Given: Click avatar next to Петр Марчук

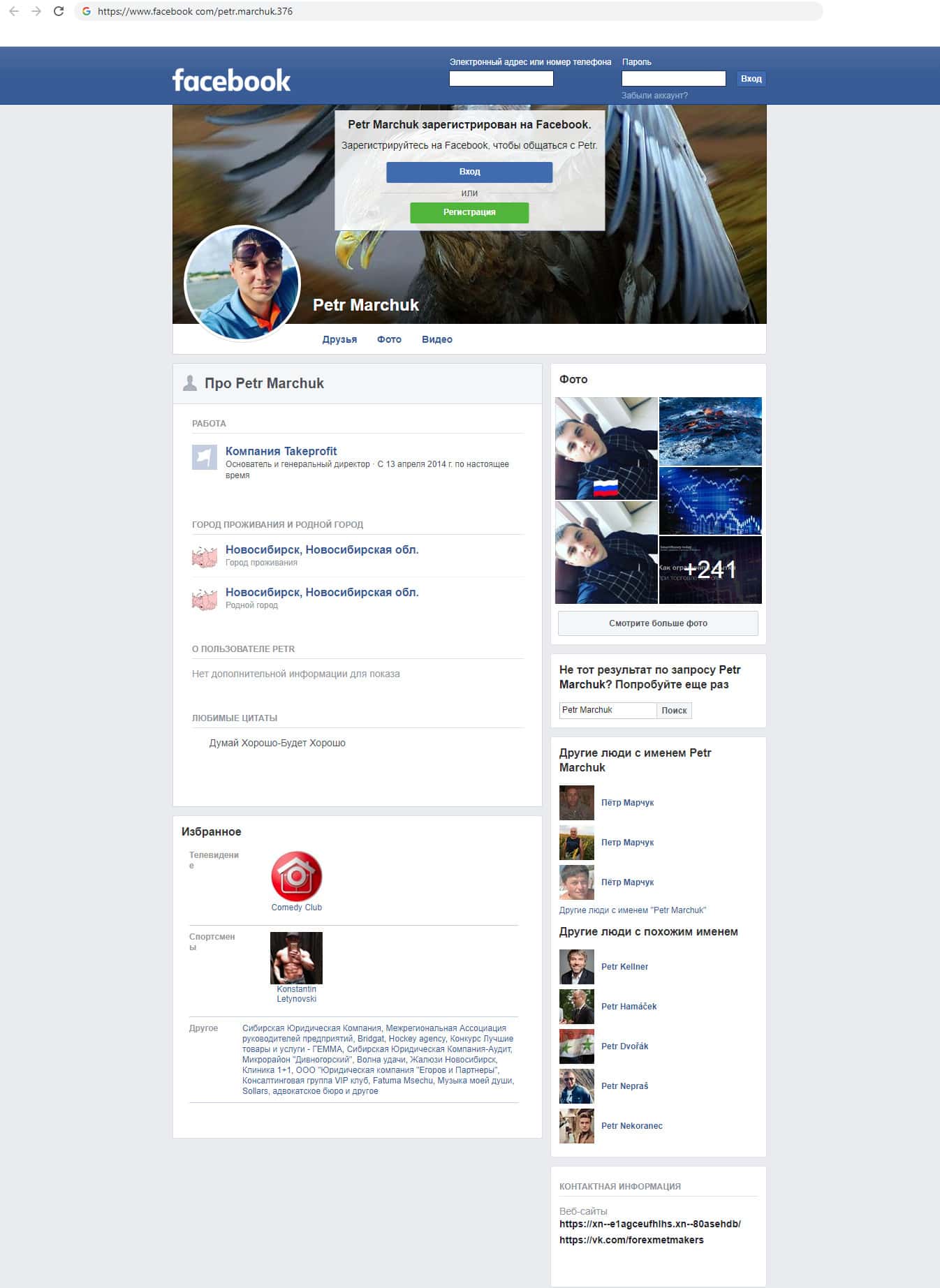Looking at the screenshot, I should click(x=577, y=843).
